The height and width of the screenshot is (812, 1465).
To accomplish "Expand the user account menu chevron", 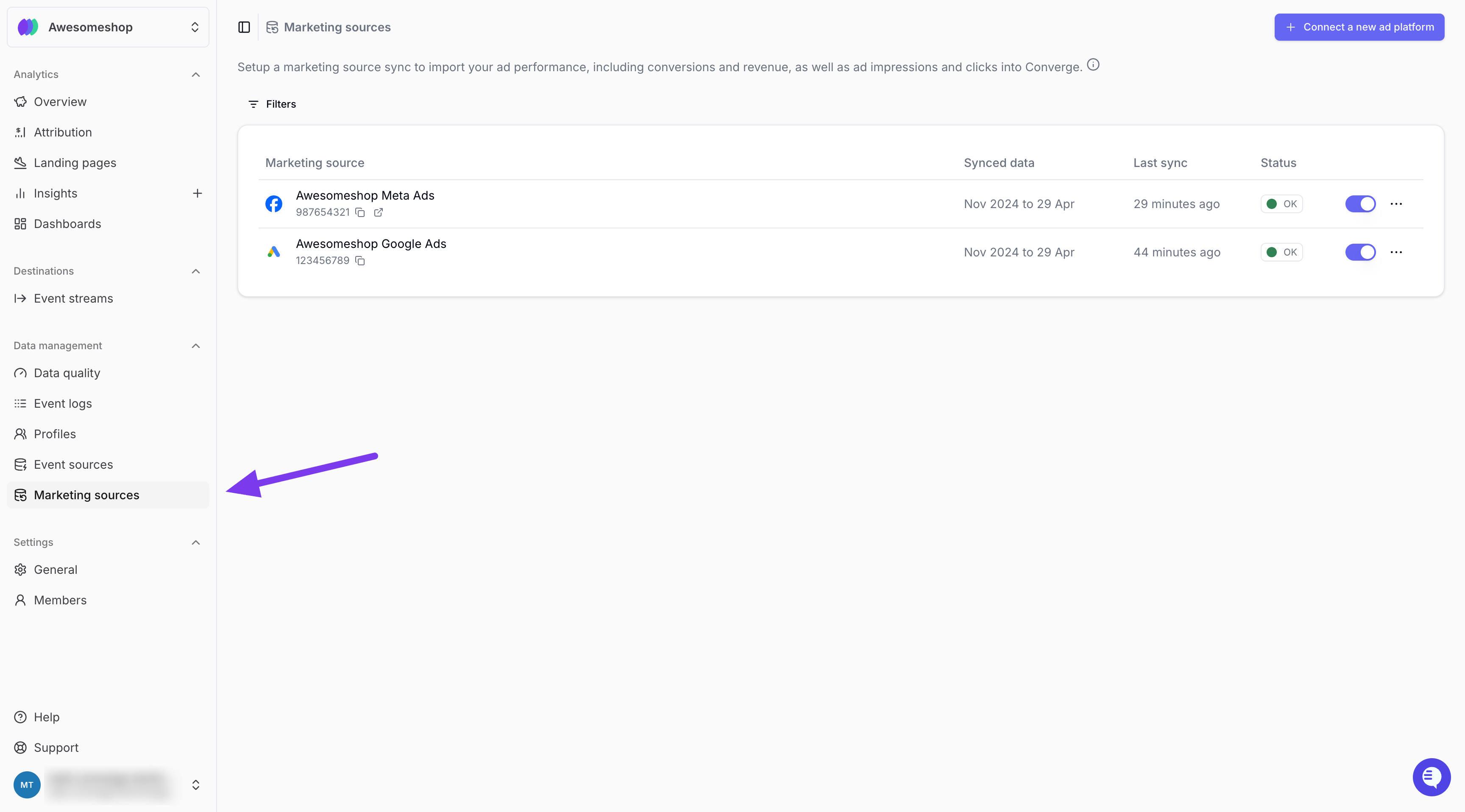I will coord(196,785).
